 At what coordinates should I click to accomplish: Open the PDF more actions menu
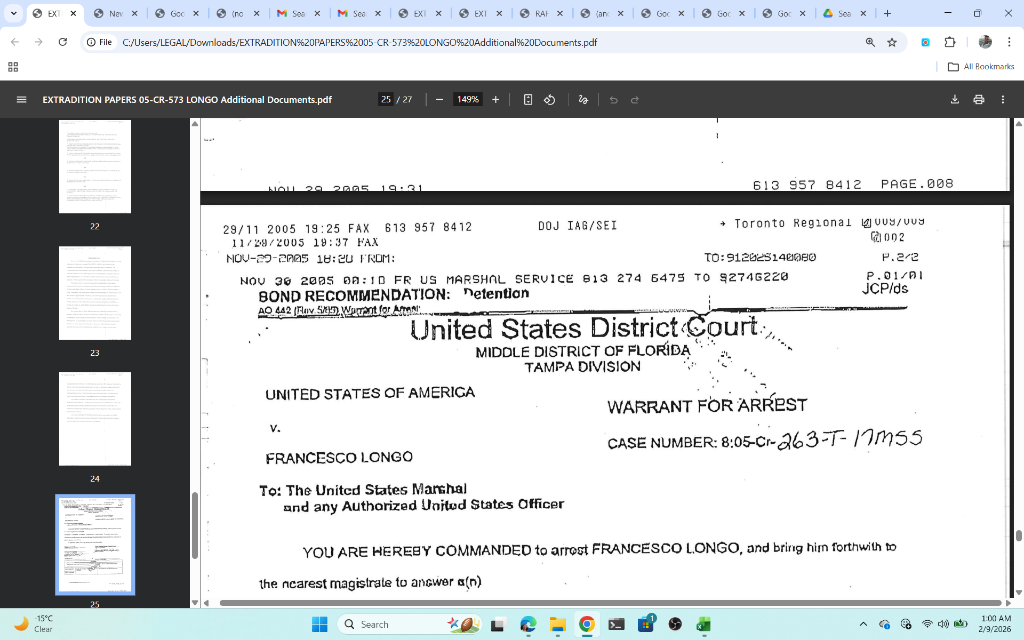coord(1002,99)
